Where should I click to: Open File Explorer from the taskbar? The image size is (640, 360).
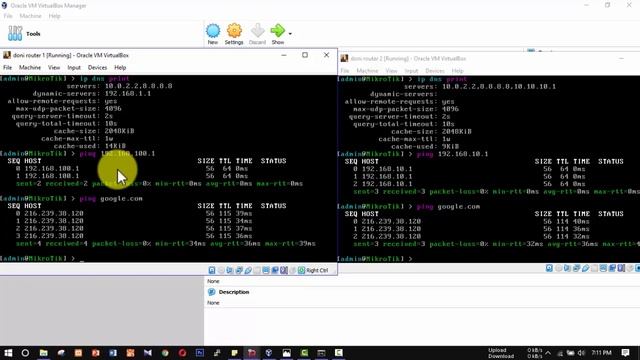(x=43, y=353)
